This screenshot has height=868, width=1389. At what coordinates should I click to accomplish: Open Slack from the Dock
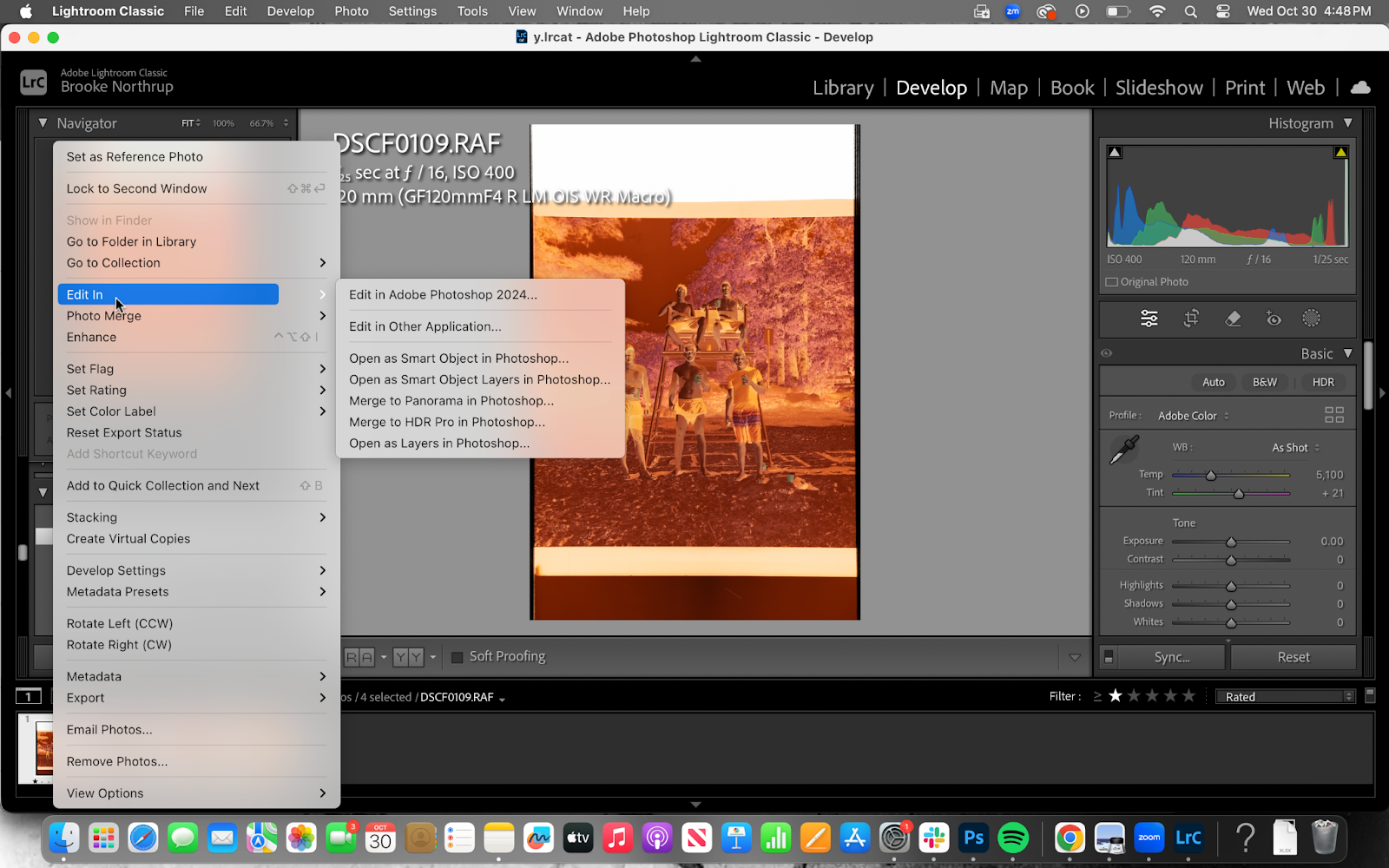pyautogui.click(x=934, y=838)
